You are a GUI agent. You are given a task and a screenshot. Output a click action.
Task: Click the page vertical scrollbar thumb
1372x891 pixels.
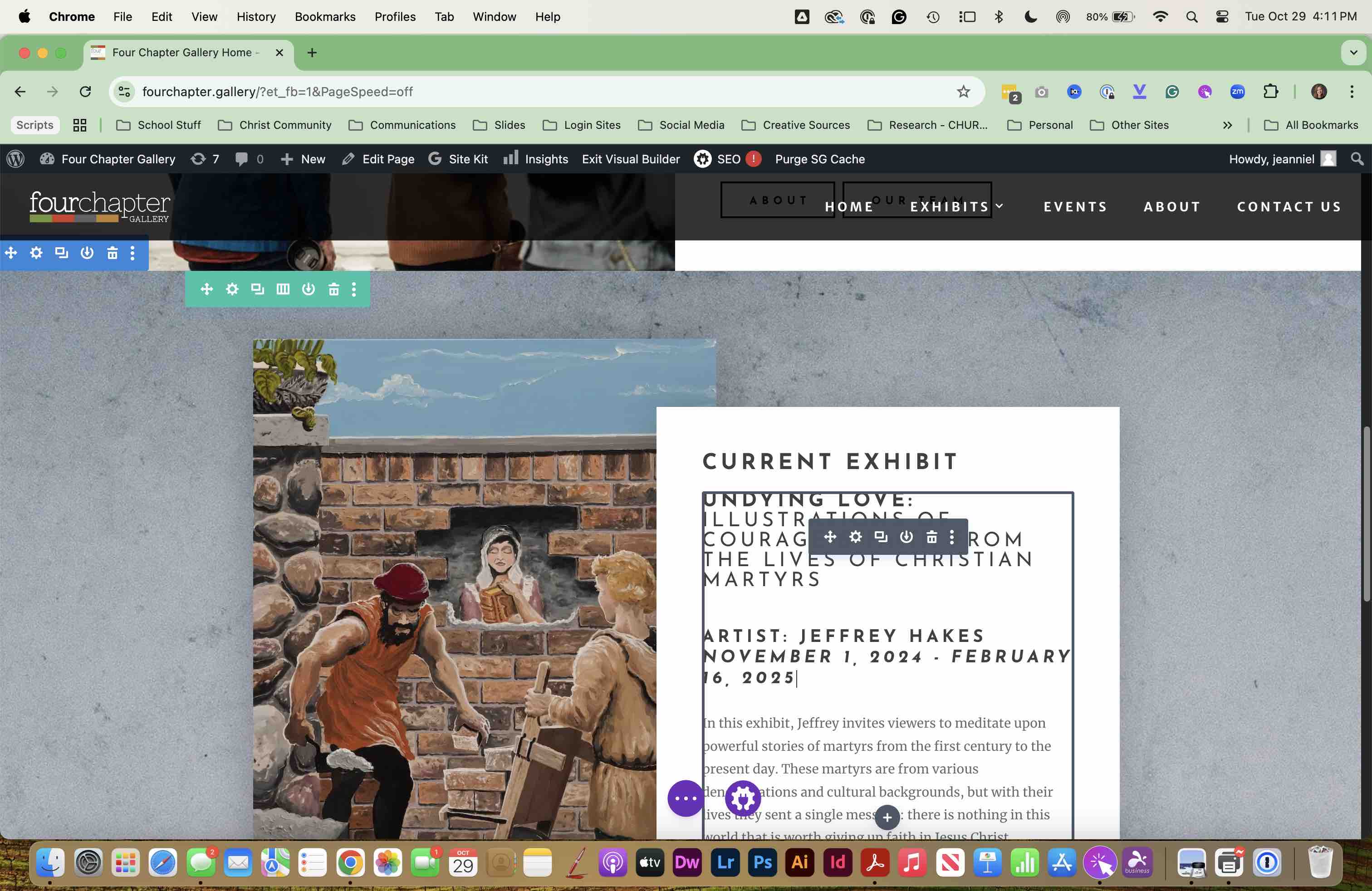point(1366,514)
